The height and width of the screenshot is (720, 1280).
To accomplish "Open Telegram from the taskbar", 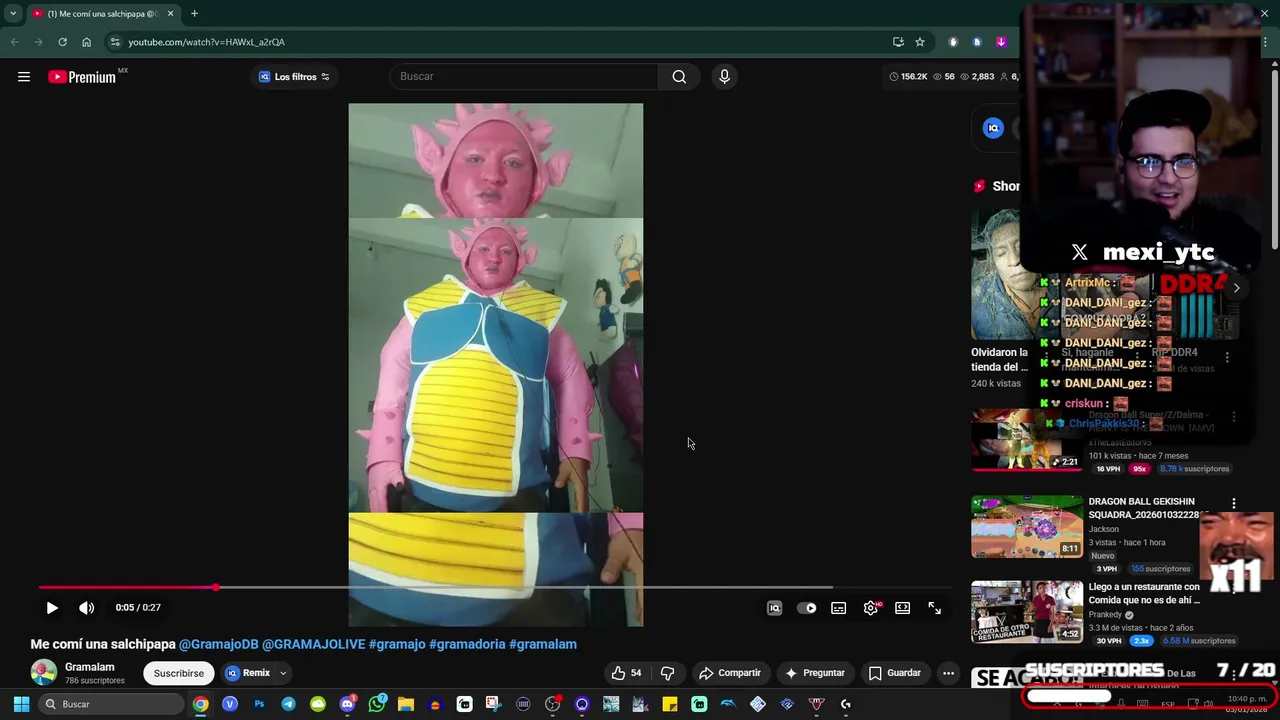I will (x=288, y=704).
